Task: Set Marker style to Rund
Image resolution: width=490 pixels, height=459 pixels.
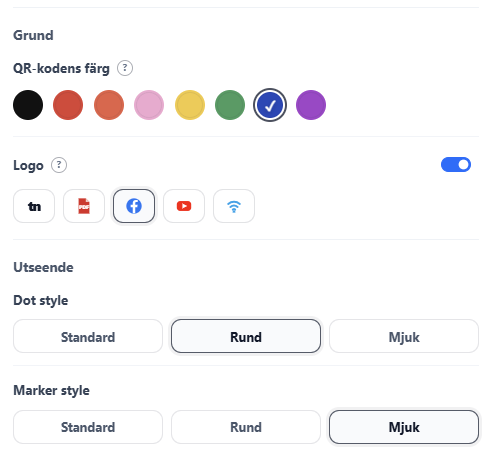Action: (246, 427)
